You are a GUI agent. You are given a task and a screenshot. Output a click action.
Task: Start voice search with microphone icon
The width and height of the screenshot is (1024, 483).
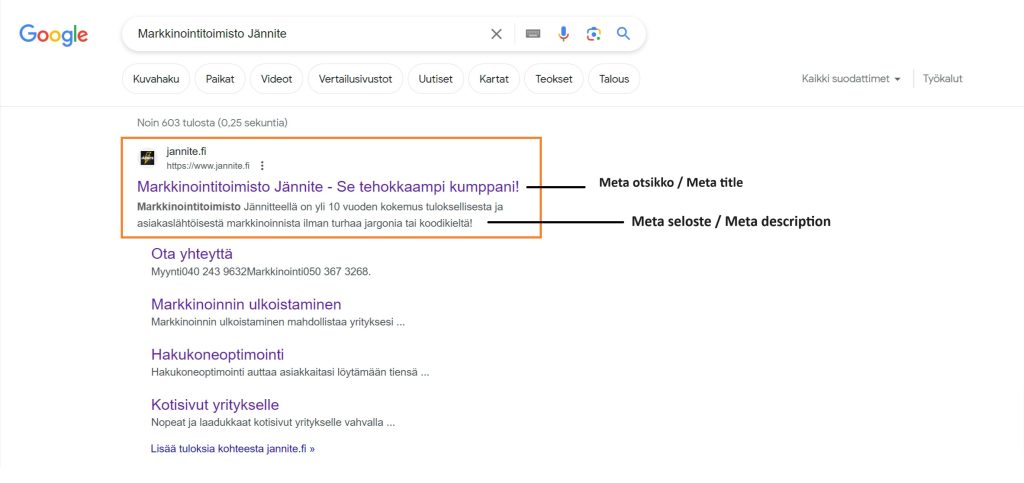pyautogui.click(x=564, y=34)
